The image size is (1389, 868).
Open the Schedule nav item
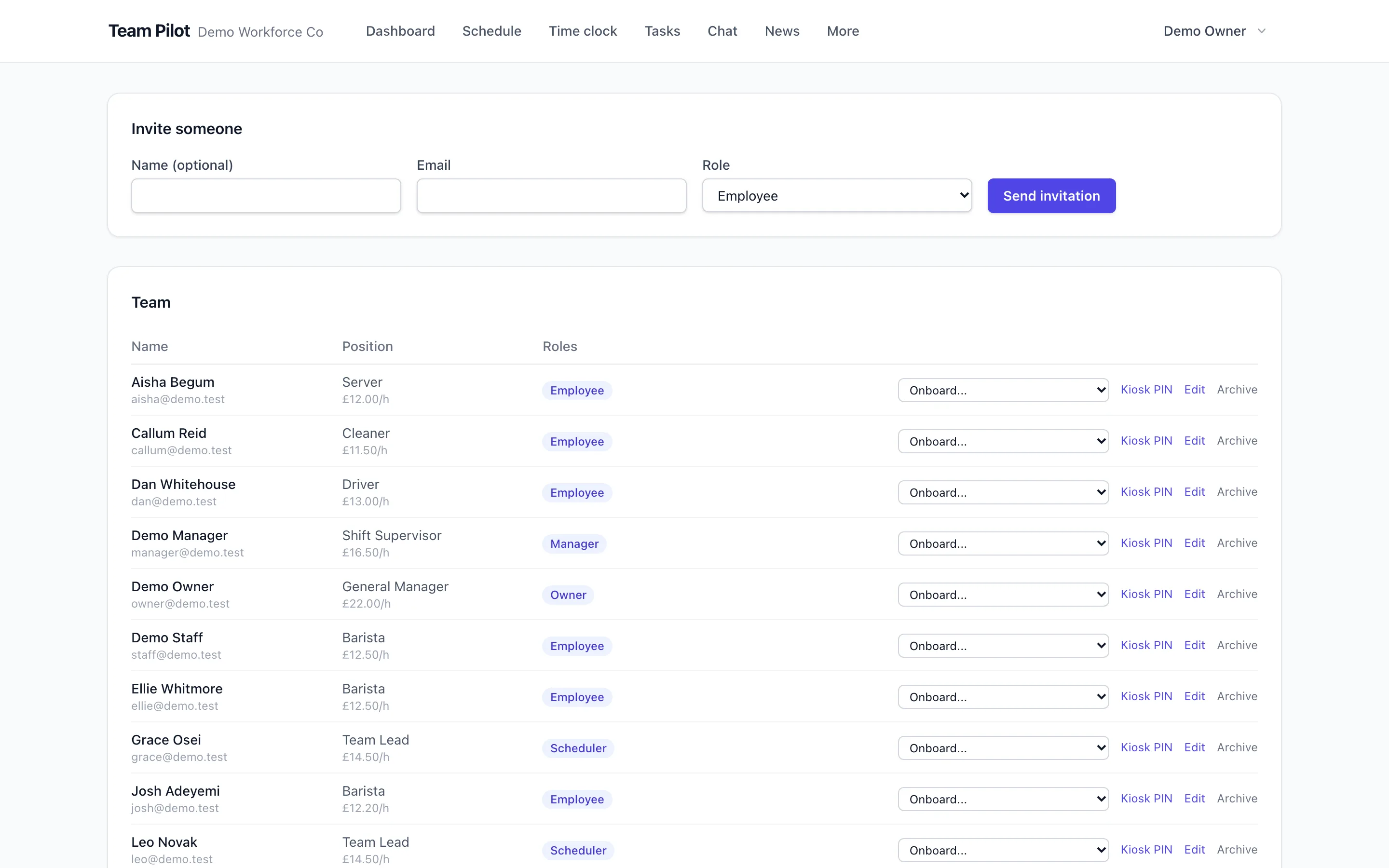tap(492, 31)
